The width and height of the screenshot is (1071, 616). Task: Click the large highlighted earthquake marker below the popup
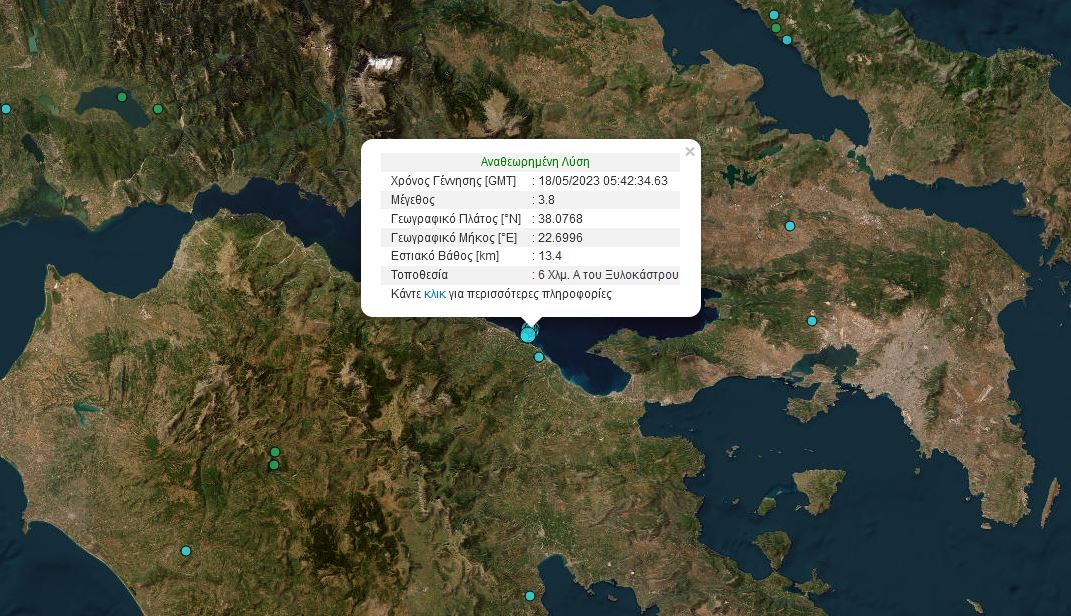[x=528, y=335]
